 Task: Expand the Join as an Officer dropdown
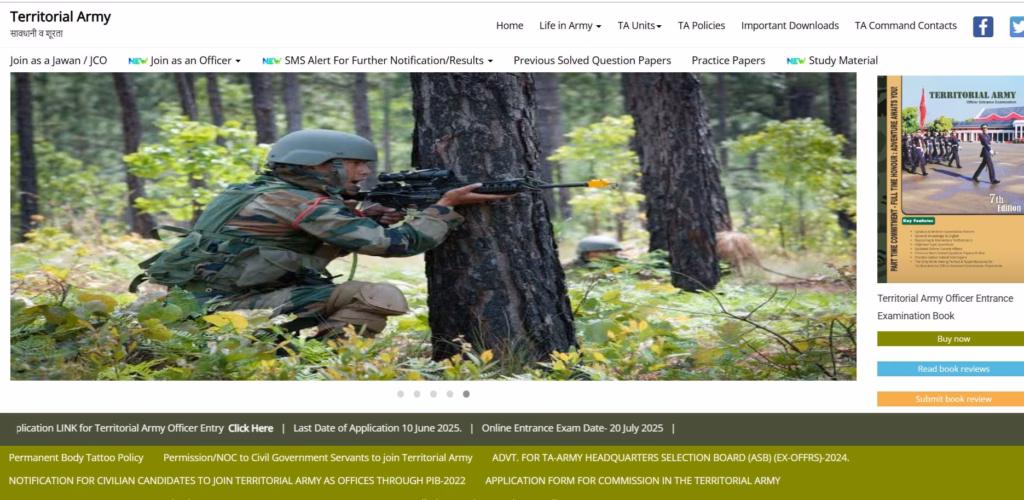click(195, 61)
